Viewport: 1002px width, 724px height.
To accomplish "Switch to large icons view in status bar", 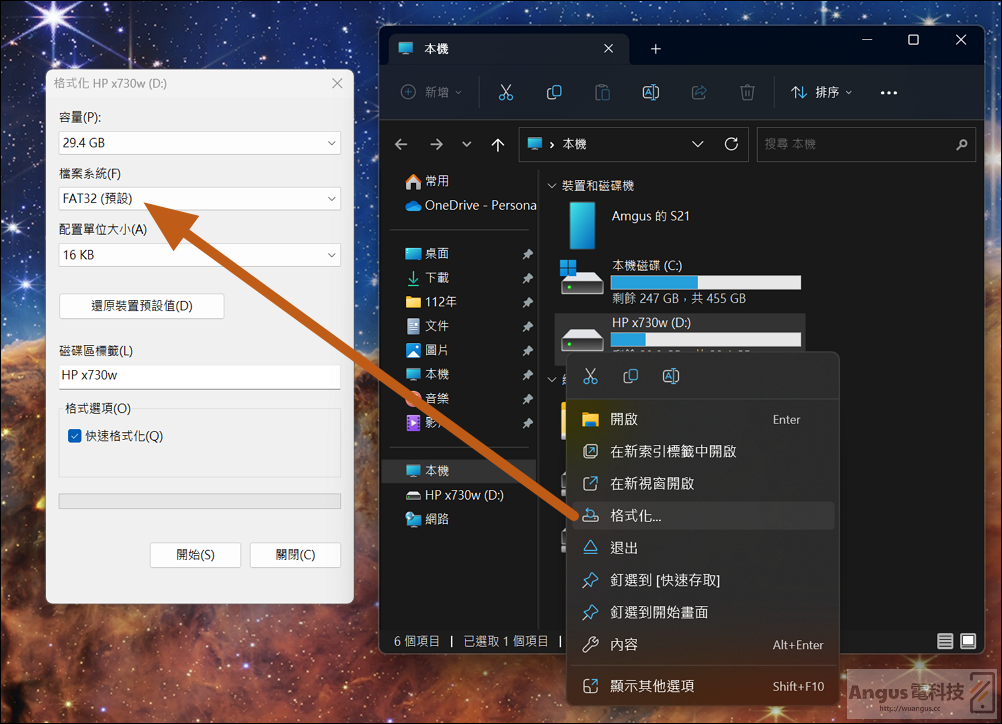I will [968, 641].
